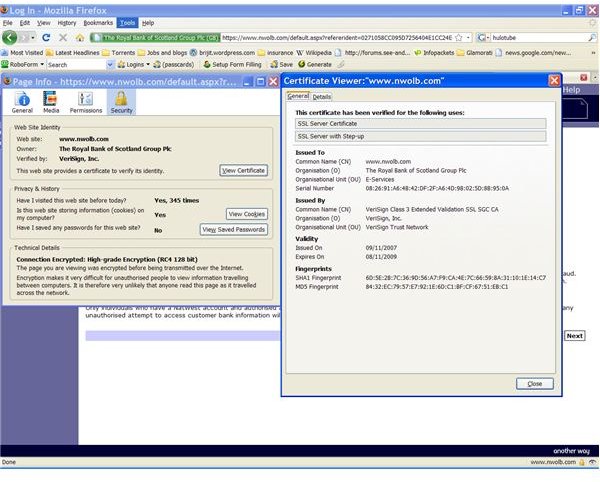
Task: Reload the page with the refresh icon
Action: [x=46, y=37]
